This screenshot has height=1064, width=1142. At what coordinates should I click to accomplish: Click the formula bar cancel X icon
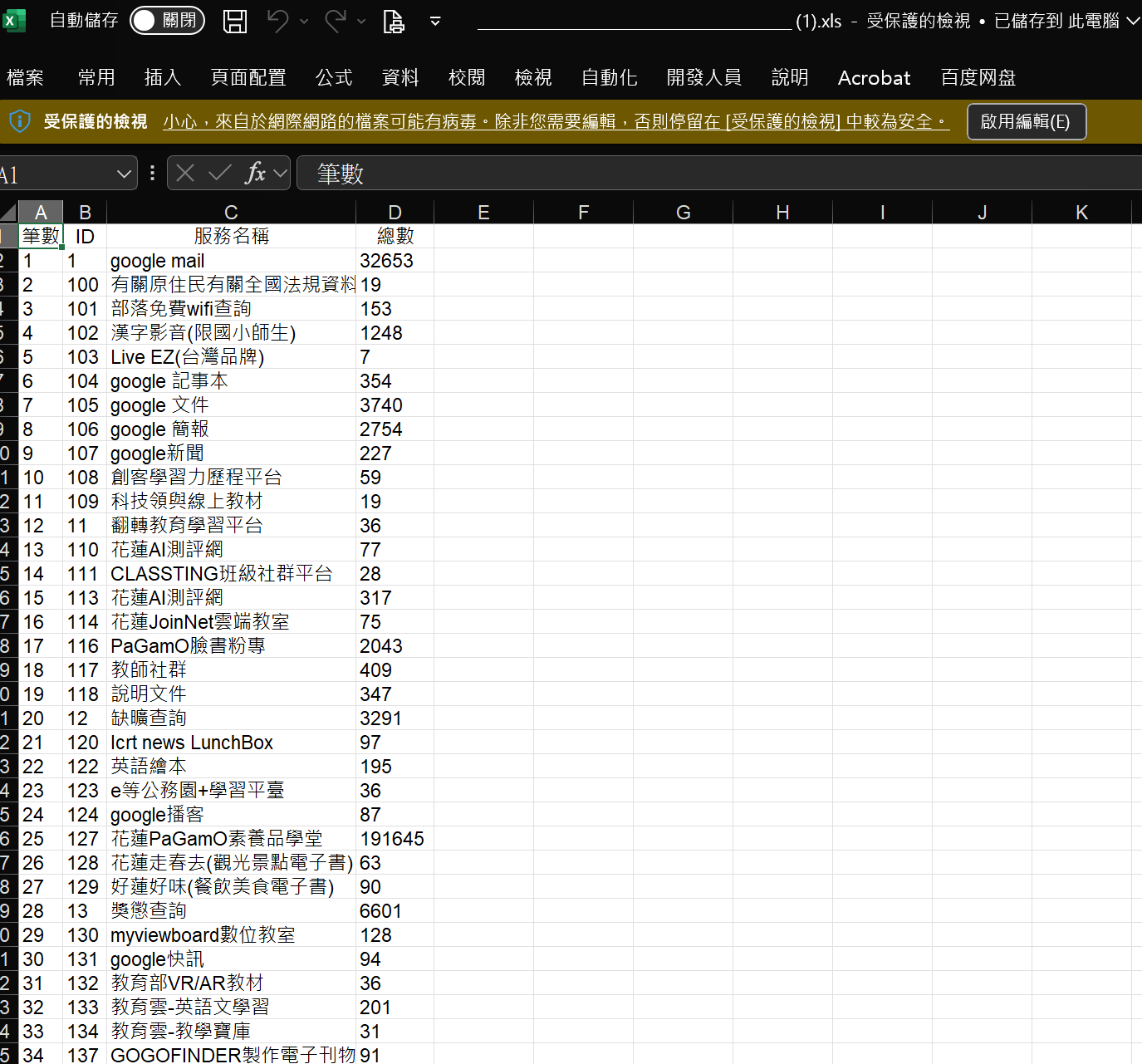point(185,173)
